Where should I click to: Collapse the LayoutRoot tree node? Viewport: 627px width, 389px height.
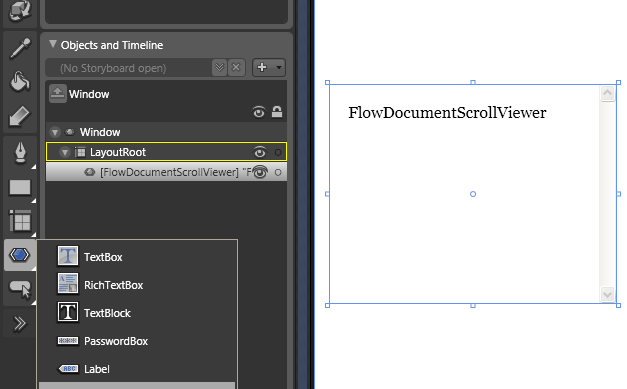pos(64,152)
